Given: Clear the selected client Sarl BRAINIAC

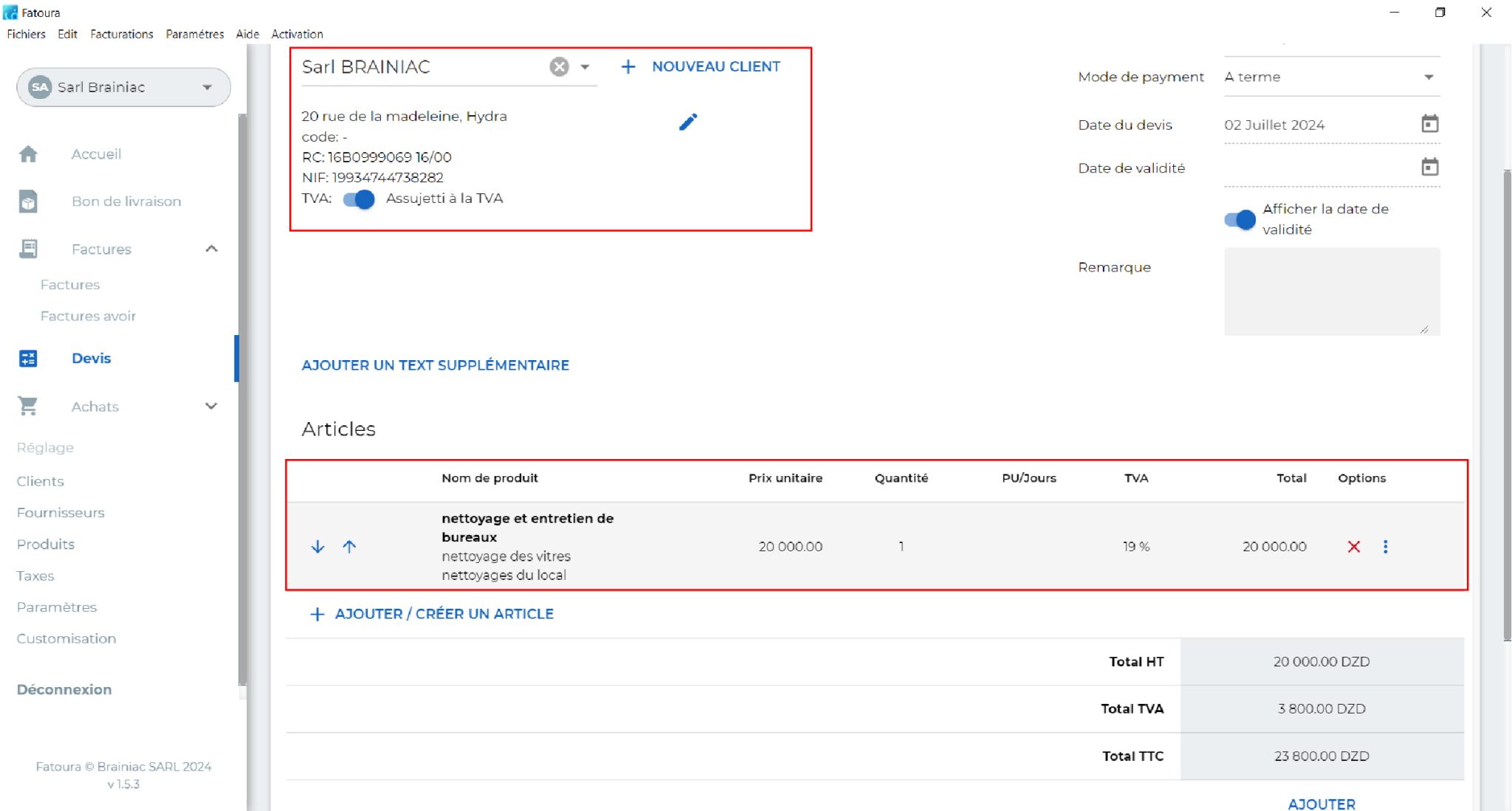Looking at the screenshot, I should tap(559, 67).
